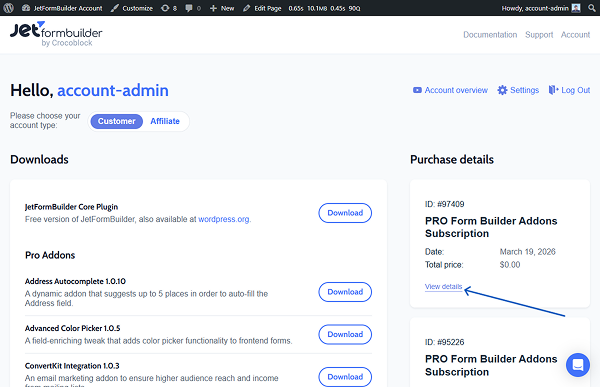Click the account-admin username heading

[113, 91]
